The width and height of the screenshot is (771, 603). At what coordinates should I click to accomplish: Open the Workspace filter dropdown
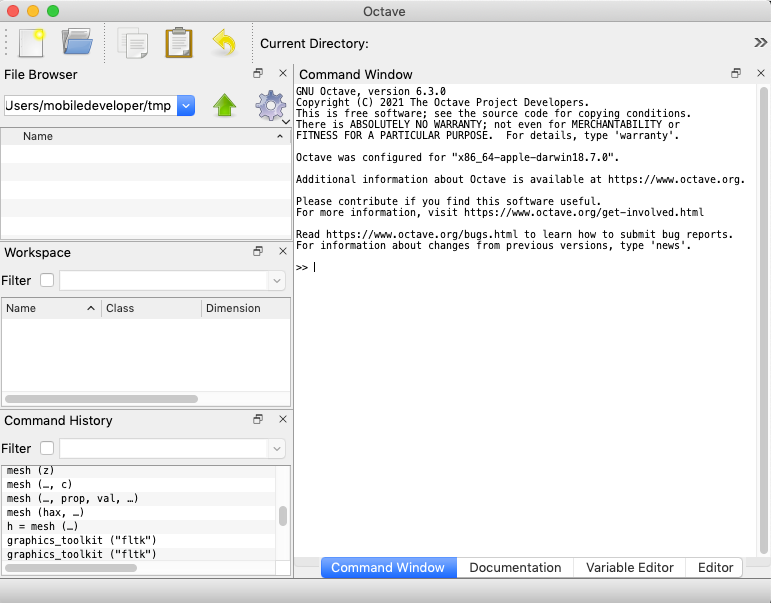(277, 281)
